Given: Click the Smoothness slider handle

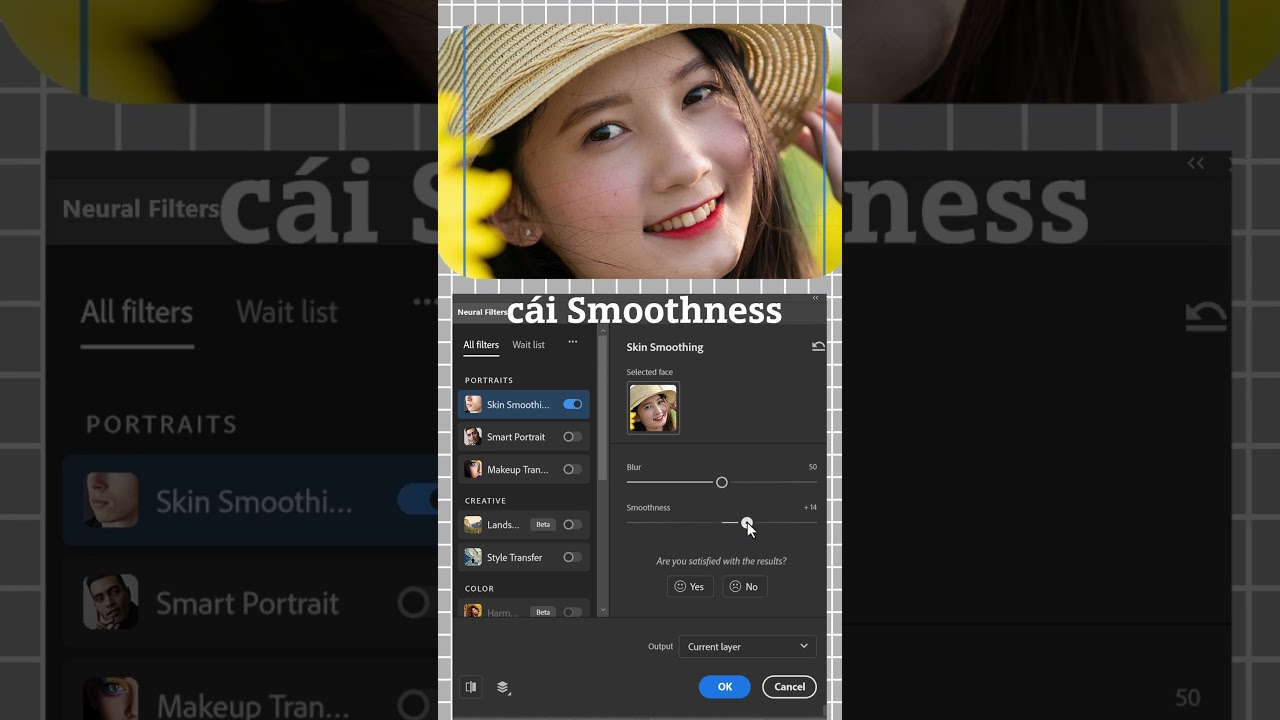Looking at the screenshot, I should (x=747, y=522).
